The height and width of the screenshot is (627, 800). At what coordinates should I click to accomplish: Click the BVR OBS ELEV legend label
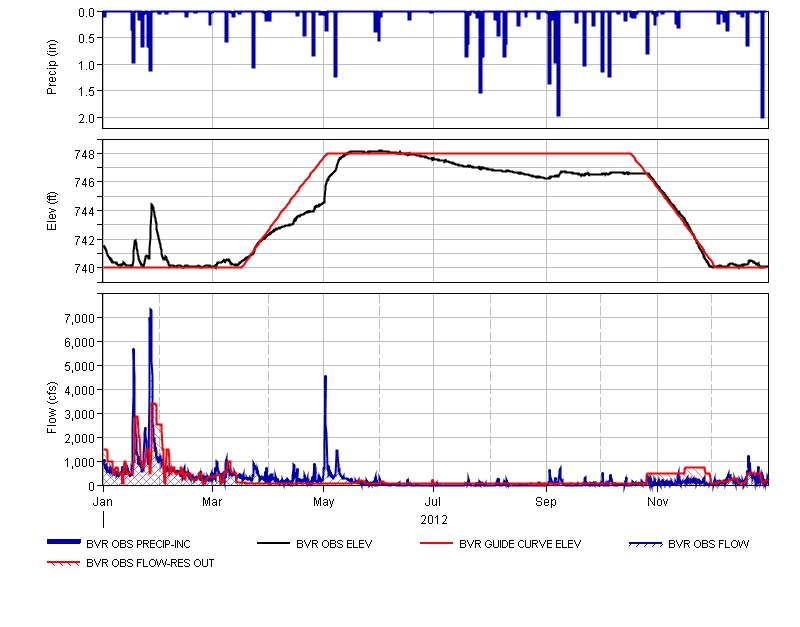[334, 544]
